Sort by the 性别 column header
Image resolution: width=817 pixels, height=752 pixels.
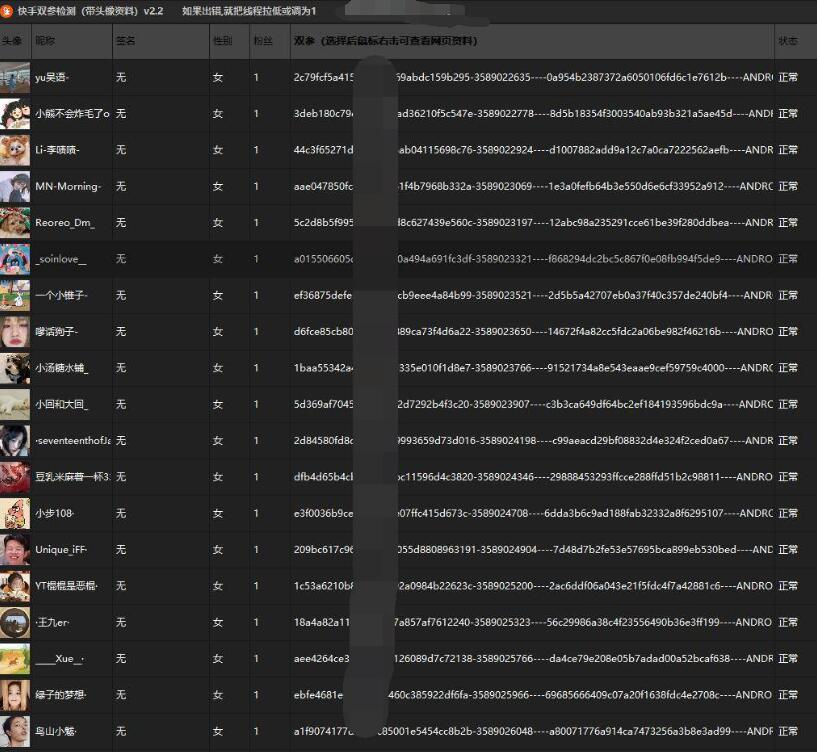(222, 41)
